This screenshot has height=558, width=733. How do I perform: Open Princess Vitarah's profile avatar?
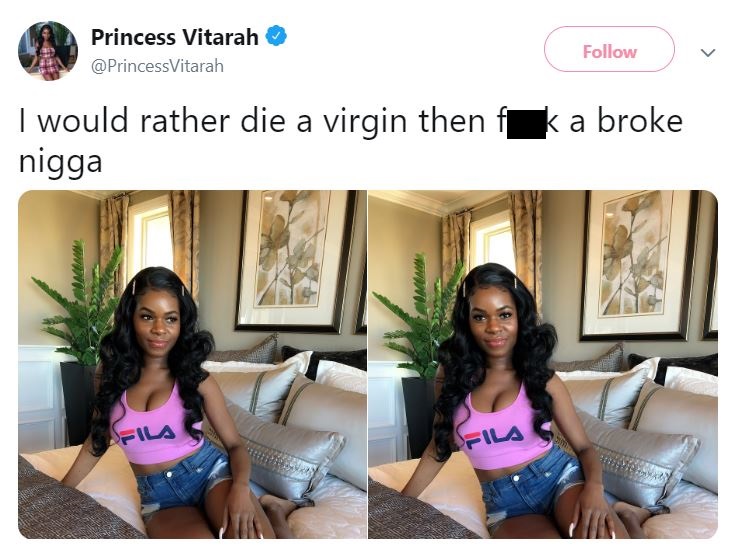[48, 51]
